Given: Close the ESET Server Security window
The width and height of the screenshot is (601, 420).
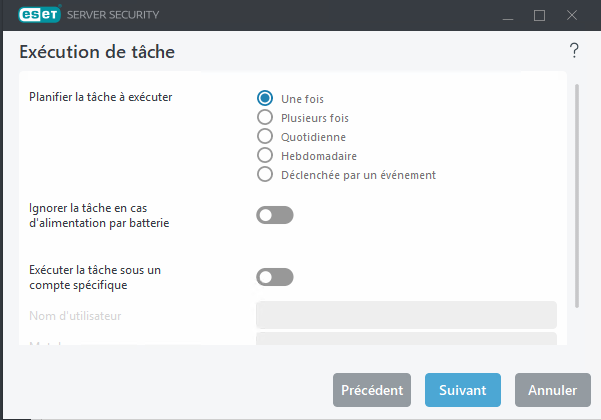Looking at the screenshot, I should [573, 15].
